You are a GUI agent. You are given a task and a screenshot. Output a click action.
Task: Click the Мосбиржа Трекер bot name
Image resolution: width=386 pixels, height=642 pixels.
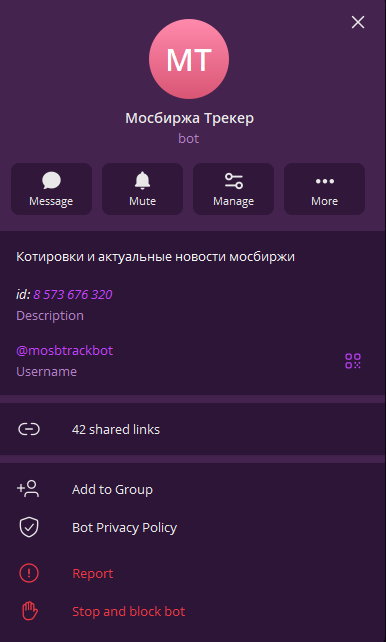[190, 118]
